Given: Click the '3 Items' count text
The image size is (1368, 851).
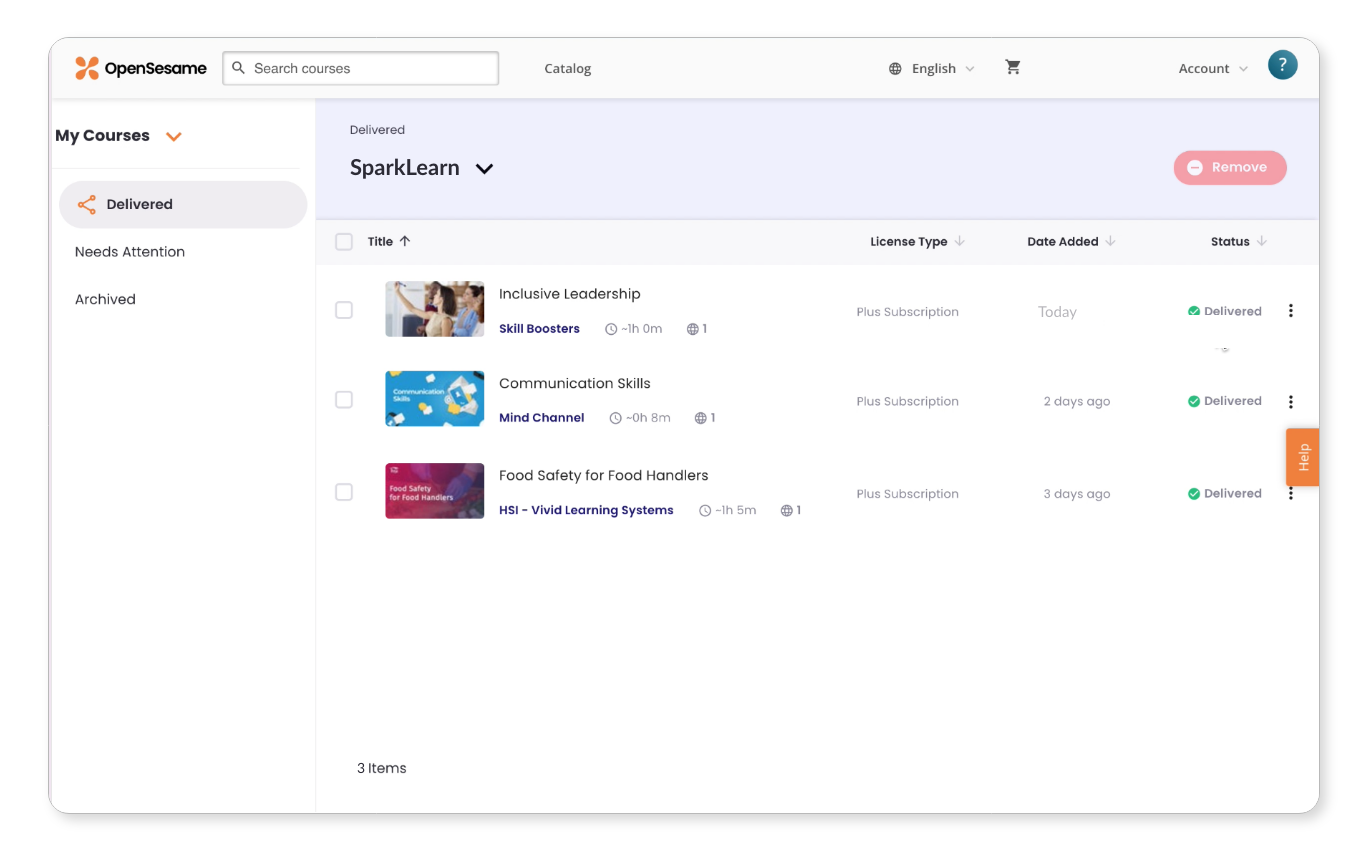Looking at the screenshot, I should 382,768.
